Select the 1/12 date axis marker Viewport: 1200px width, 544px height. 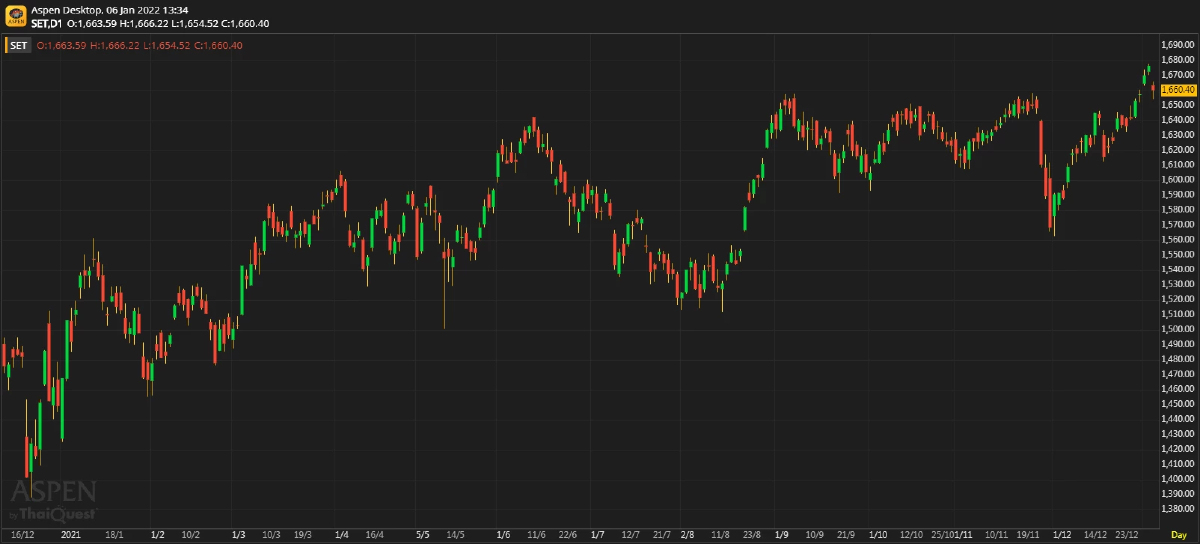(x=1061, y=535)
